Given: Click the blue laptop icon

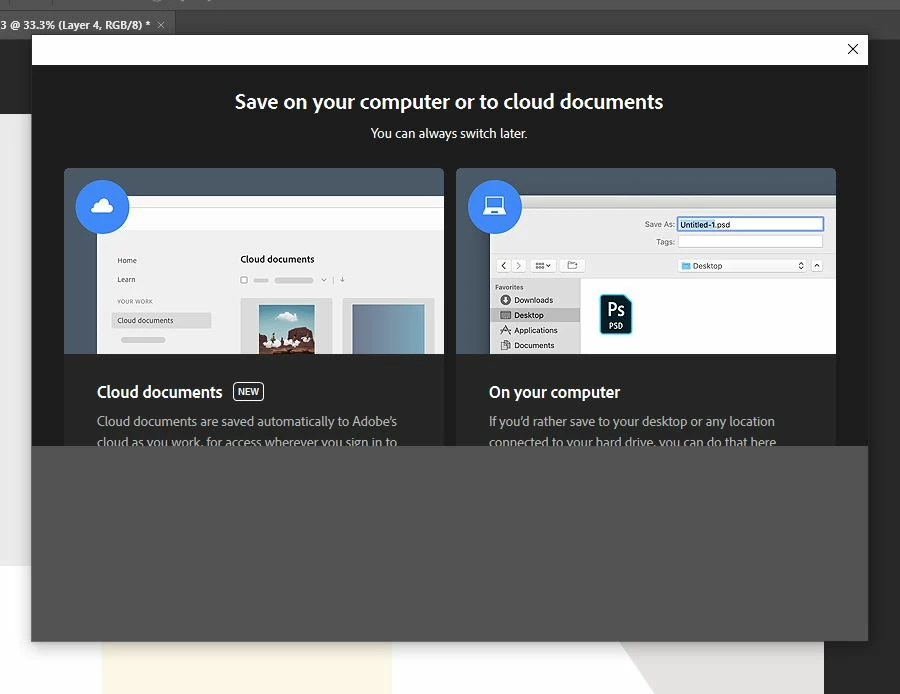Looking at the screenshot, I should click(494, 207).
